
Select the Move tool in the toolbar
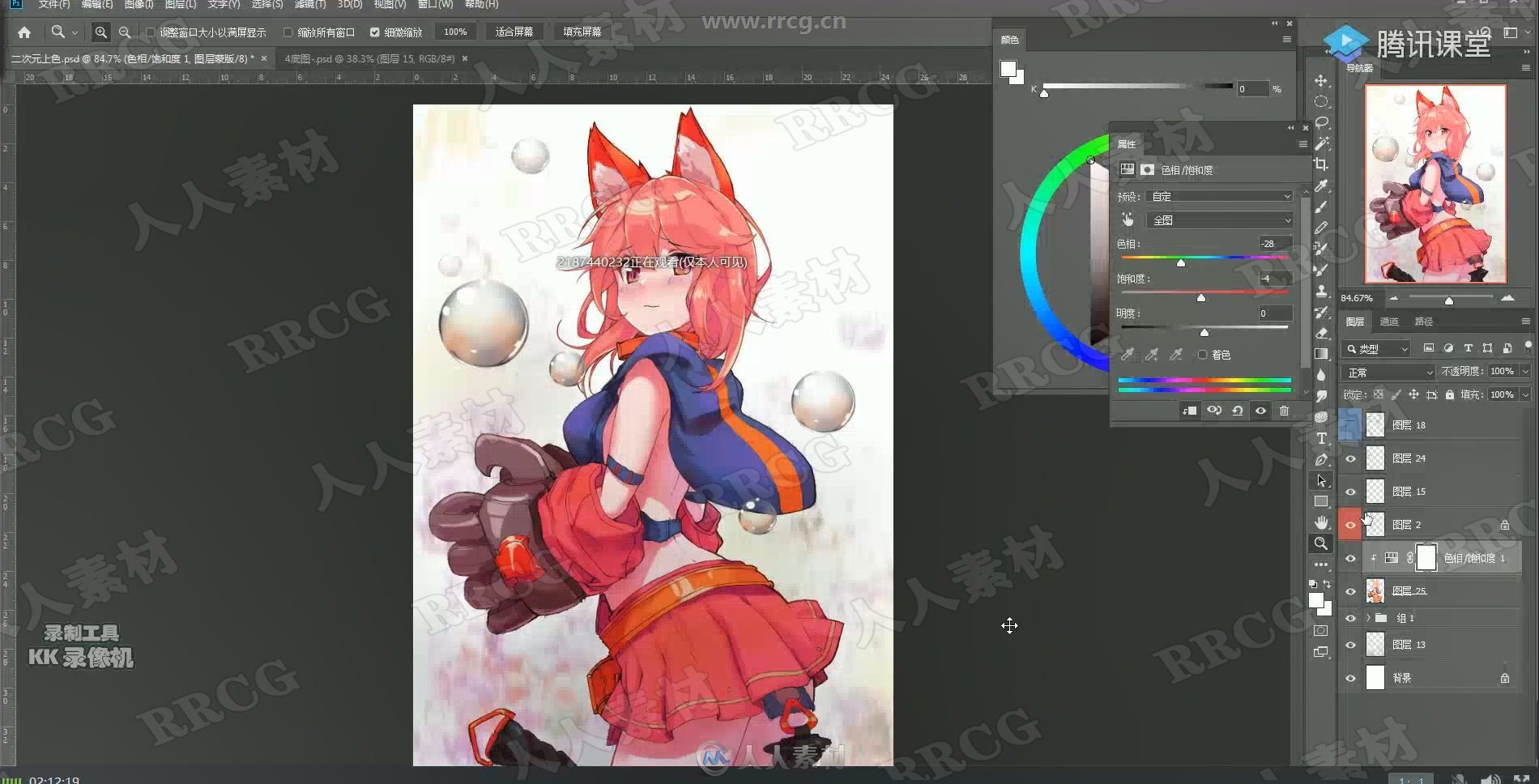pyautogui.click(x=1321, y=81)
